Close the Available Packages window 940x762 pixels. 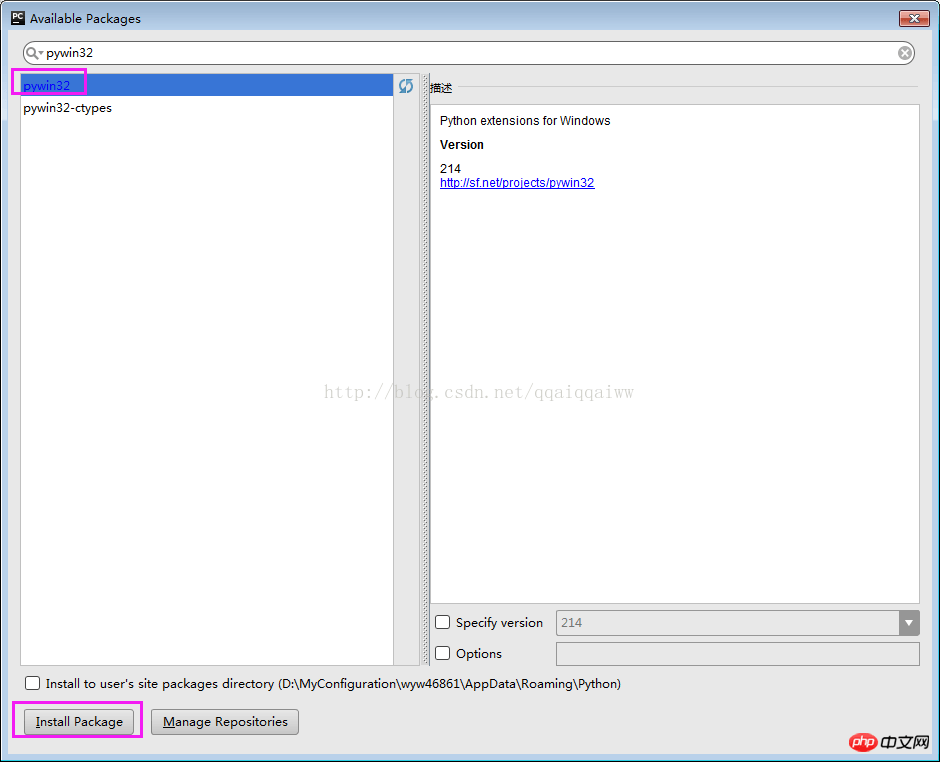914,19
